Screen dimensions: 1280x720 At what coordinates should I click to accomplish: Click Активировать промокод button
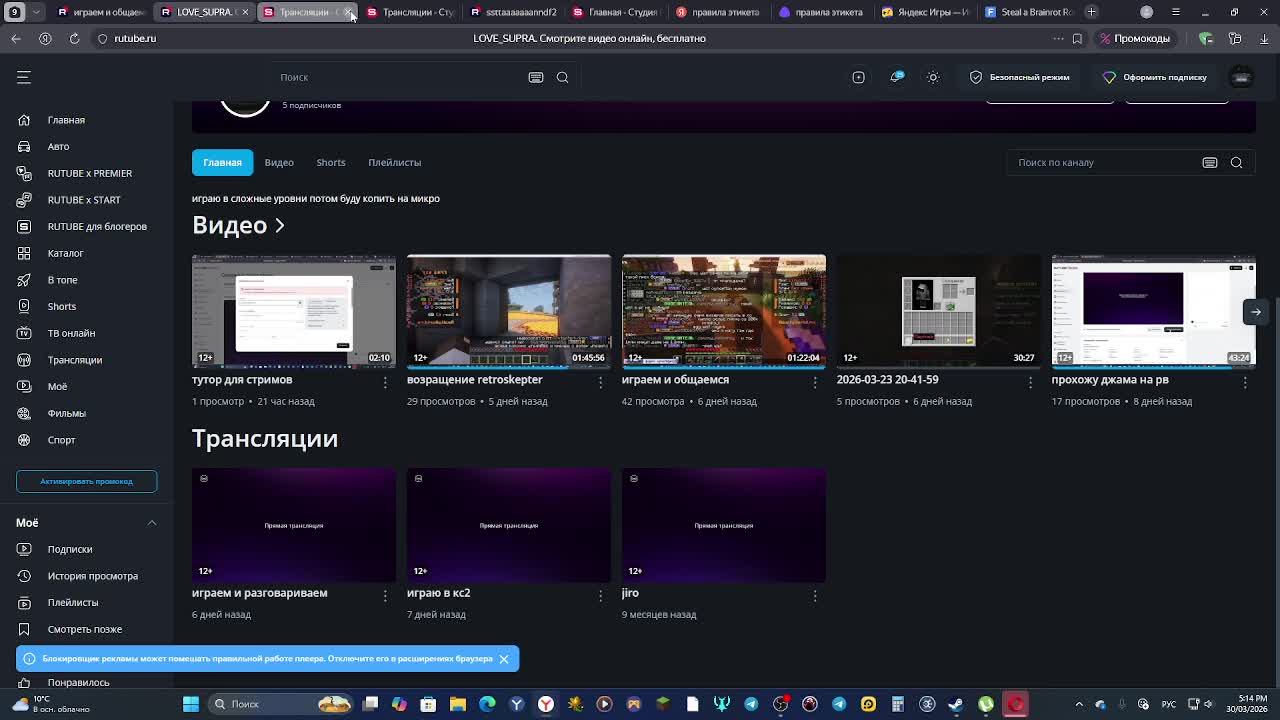click(x=86, y=481)
